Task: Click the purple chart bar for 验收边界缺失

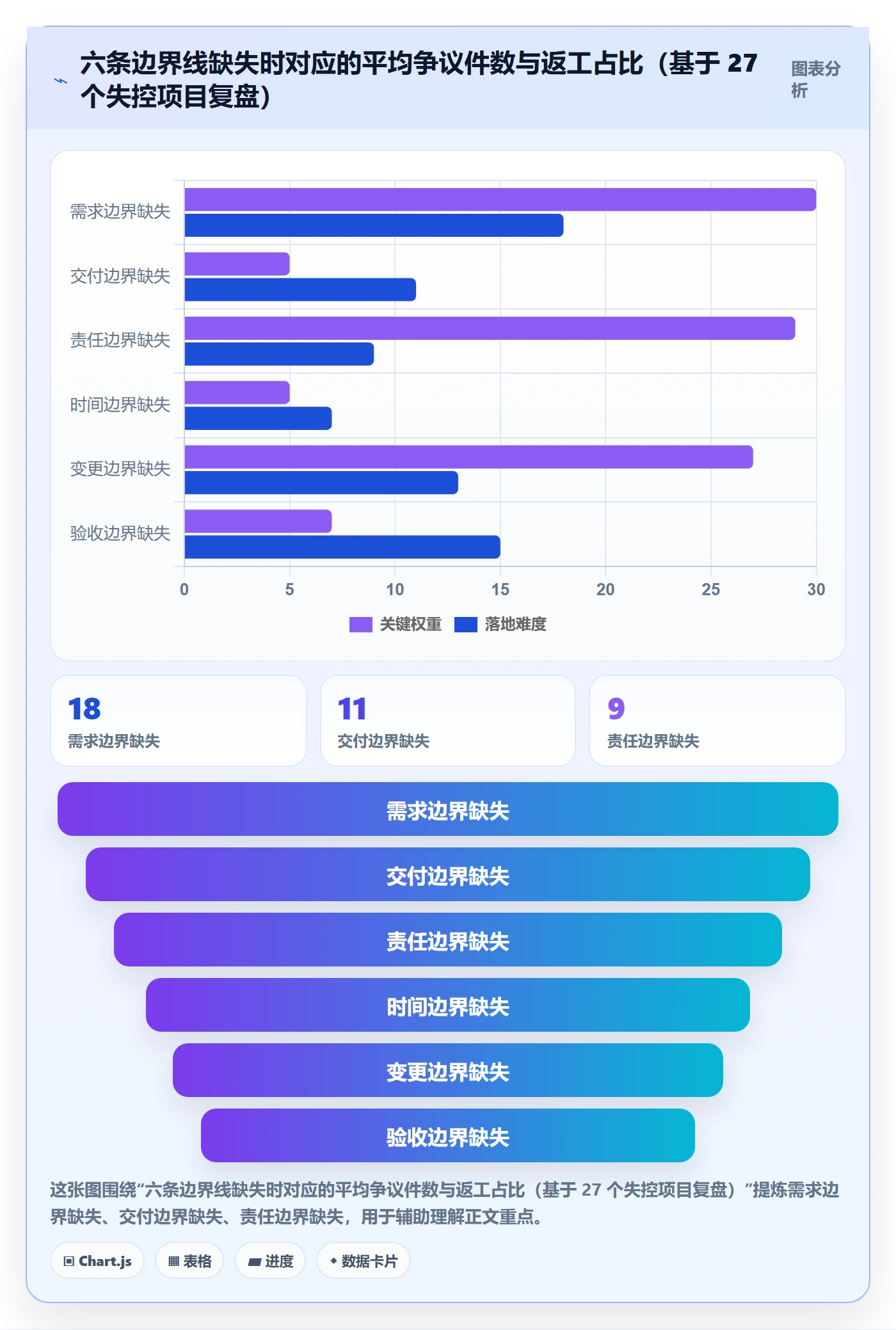Action: pyautogui.click(x=258, y=521)
